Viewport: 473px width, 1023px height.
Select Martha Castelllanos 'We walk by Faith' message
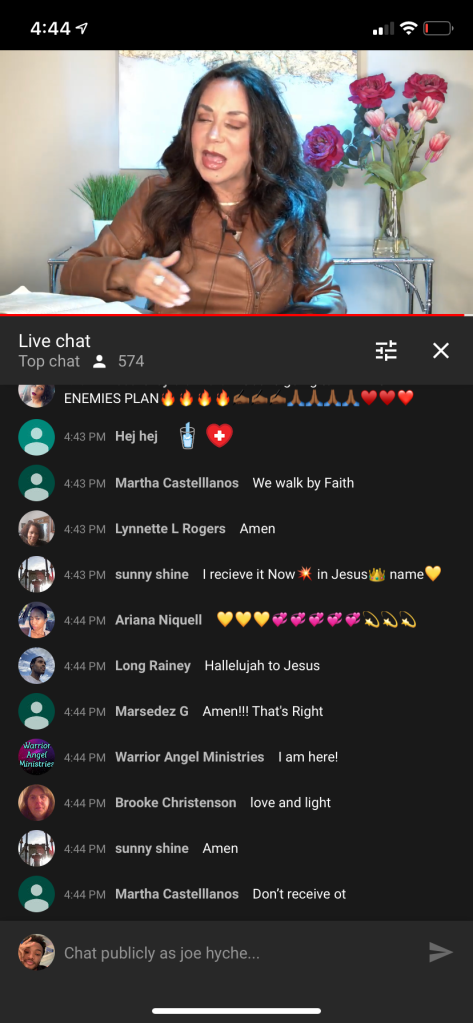click(x=303, y=483)
